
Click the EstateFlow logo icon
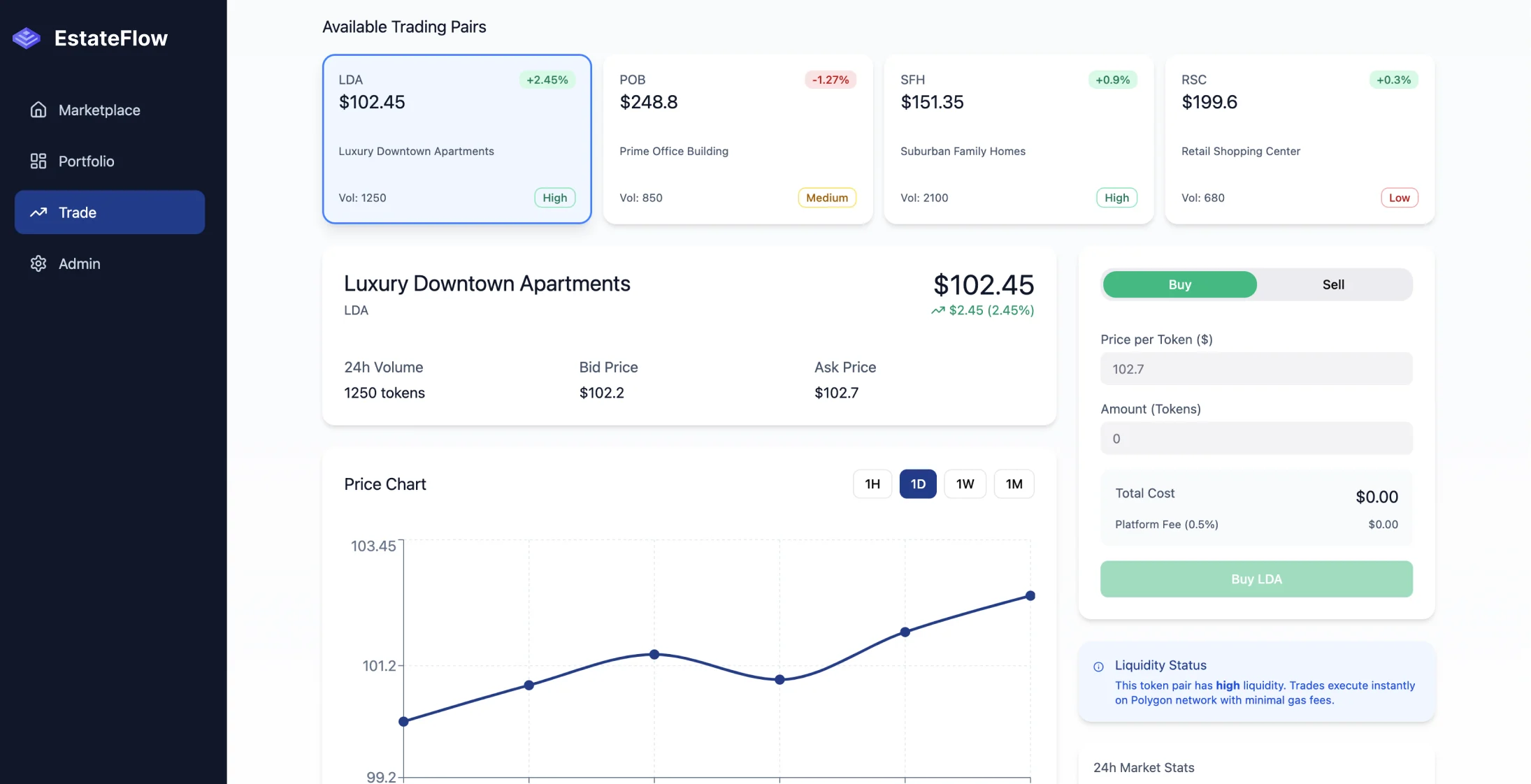point(26,38)
